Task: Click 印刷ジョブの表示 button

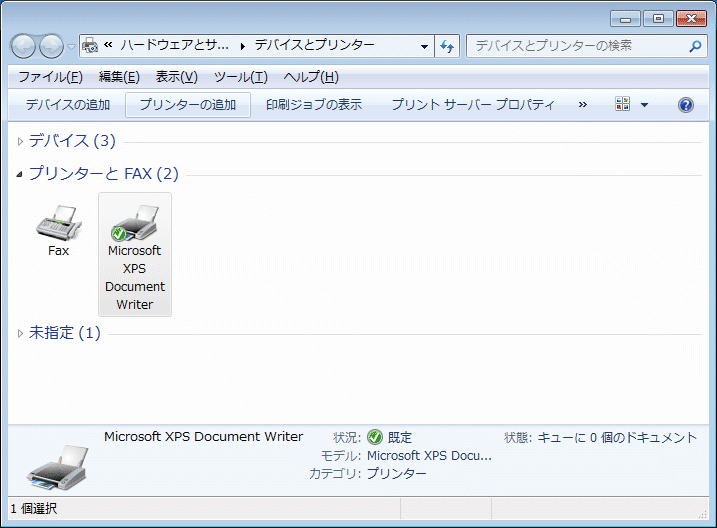Action: click(x=314, y=105)
